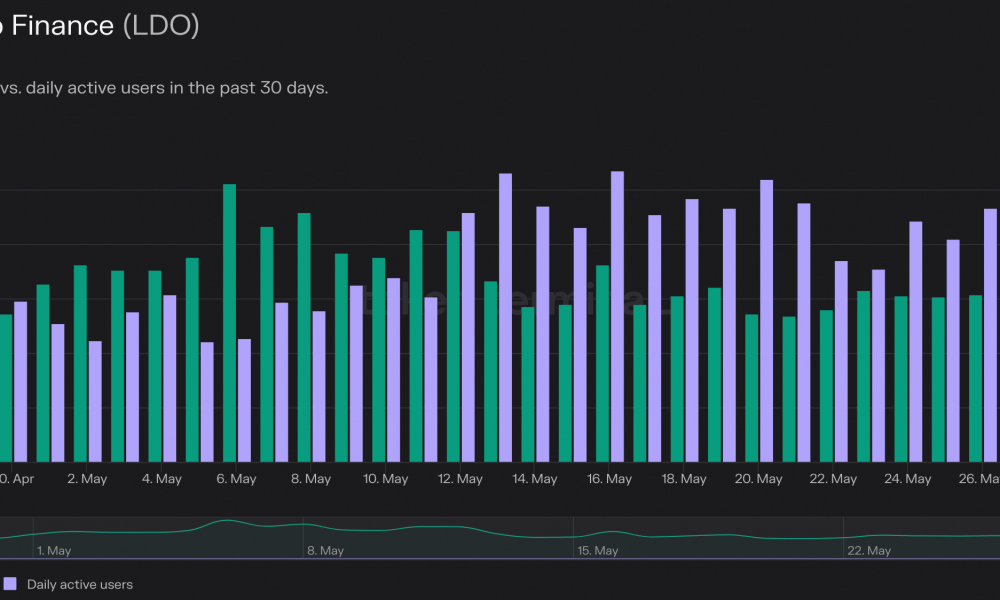Click the purple bar for 10. May
Image resolution: width=1000 pixels, height=600 pixels.
pos(393,370)
